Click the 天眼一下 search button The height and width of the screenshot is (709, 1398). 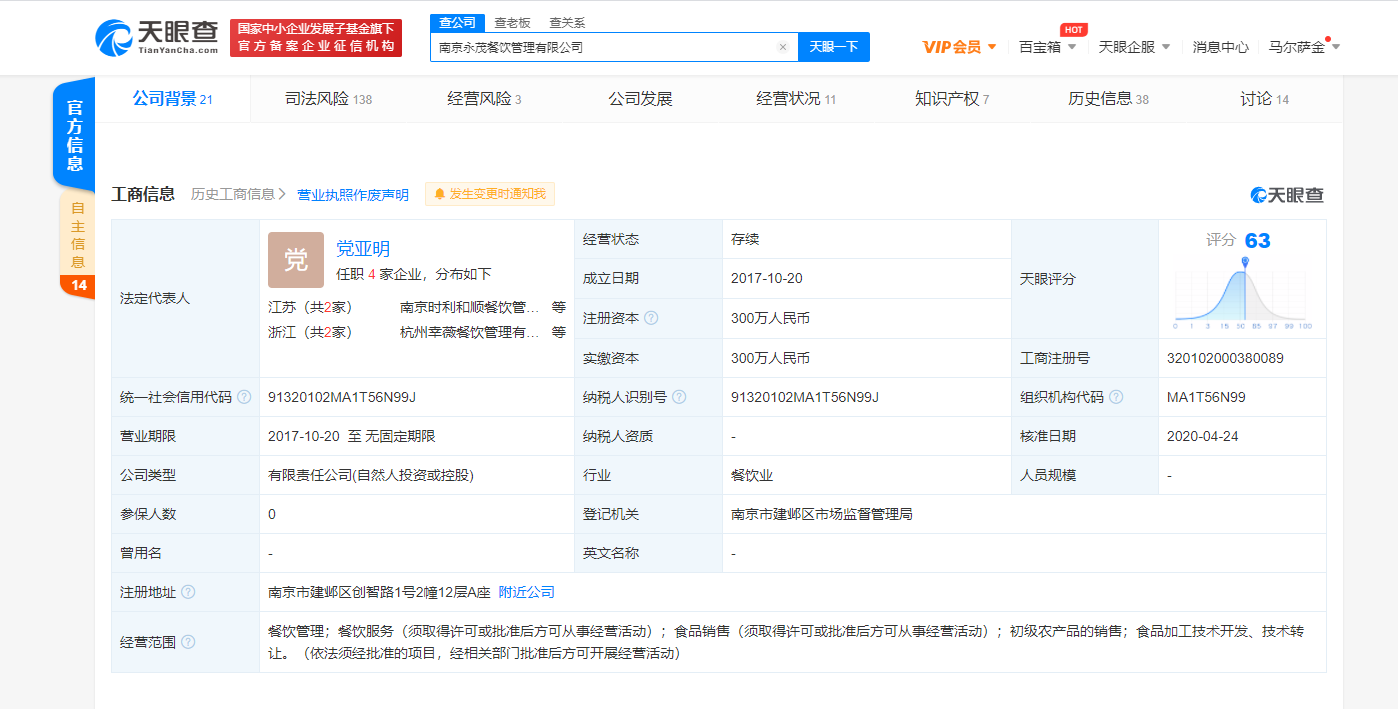click(834, 47)
